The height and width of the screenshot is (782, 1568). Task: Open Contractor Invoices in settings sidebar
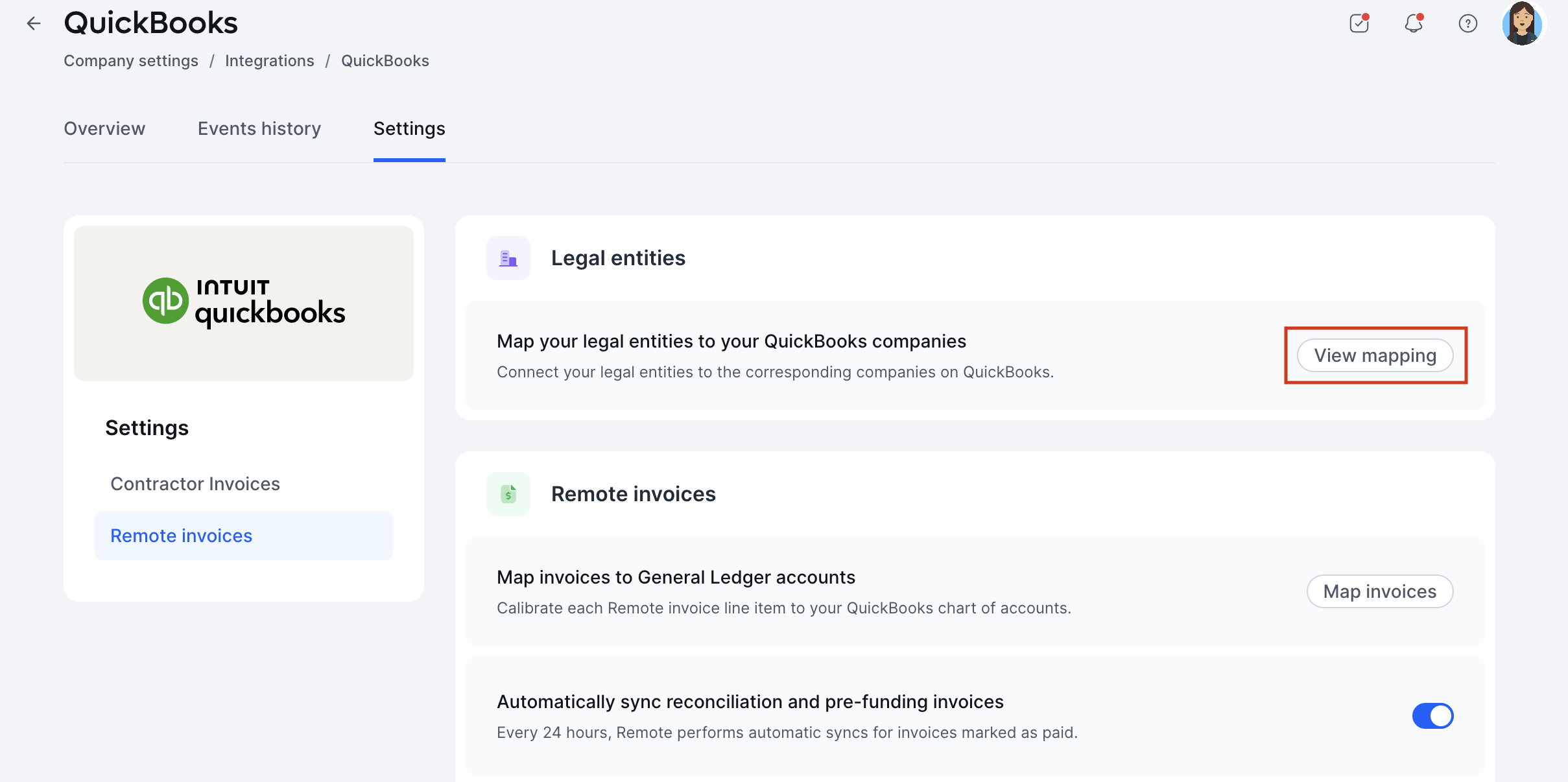195,484
